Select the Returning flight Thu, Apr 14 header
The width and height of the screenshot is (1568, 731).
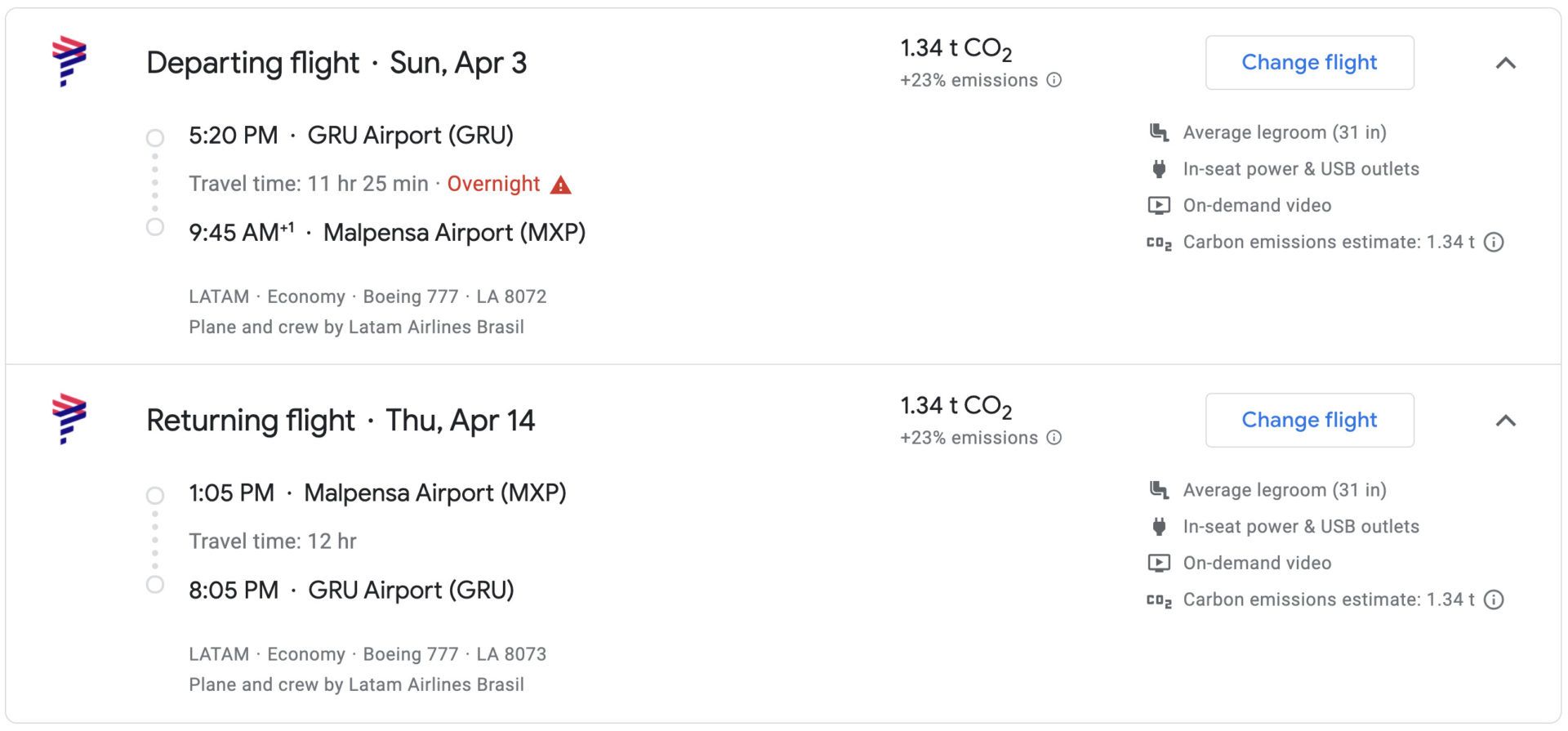341,421
